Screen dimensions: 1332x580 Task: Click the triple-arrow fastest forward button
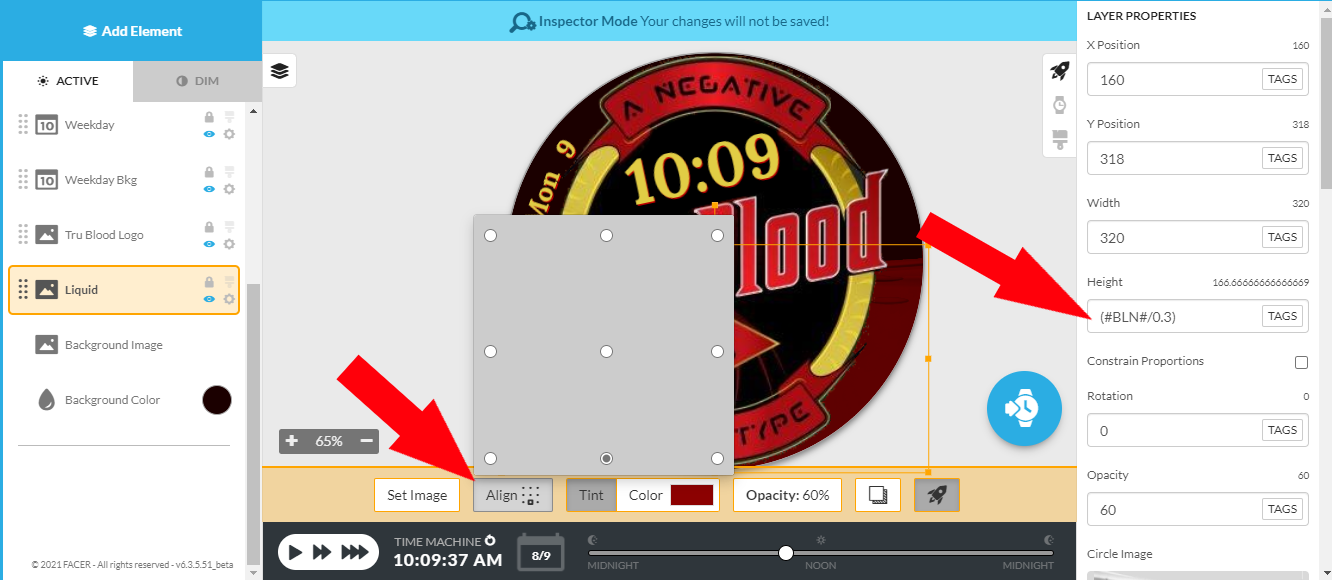tap(355, 552)
